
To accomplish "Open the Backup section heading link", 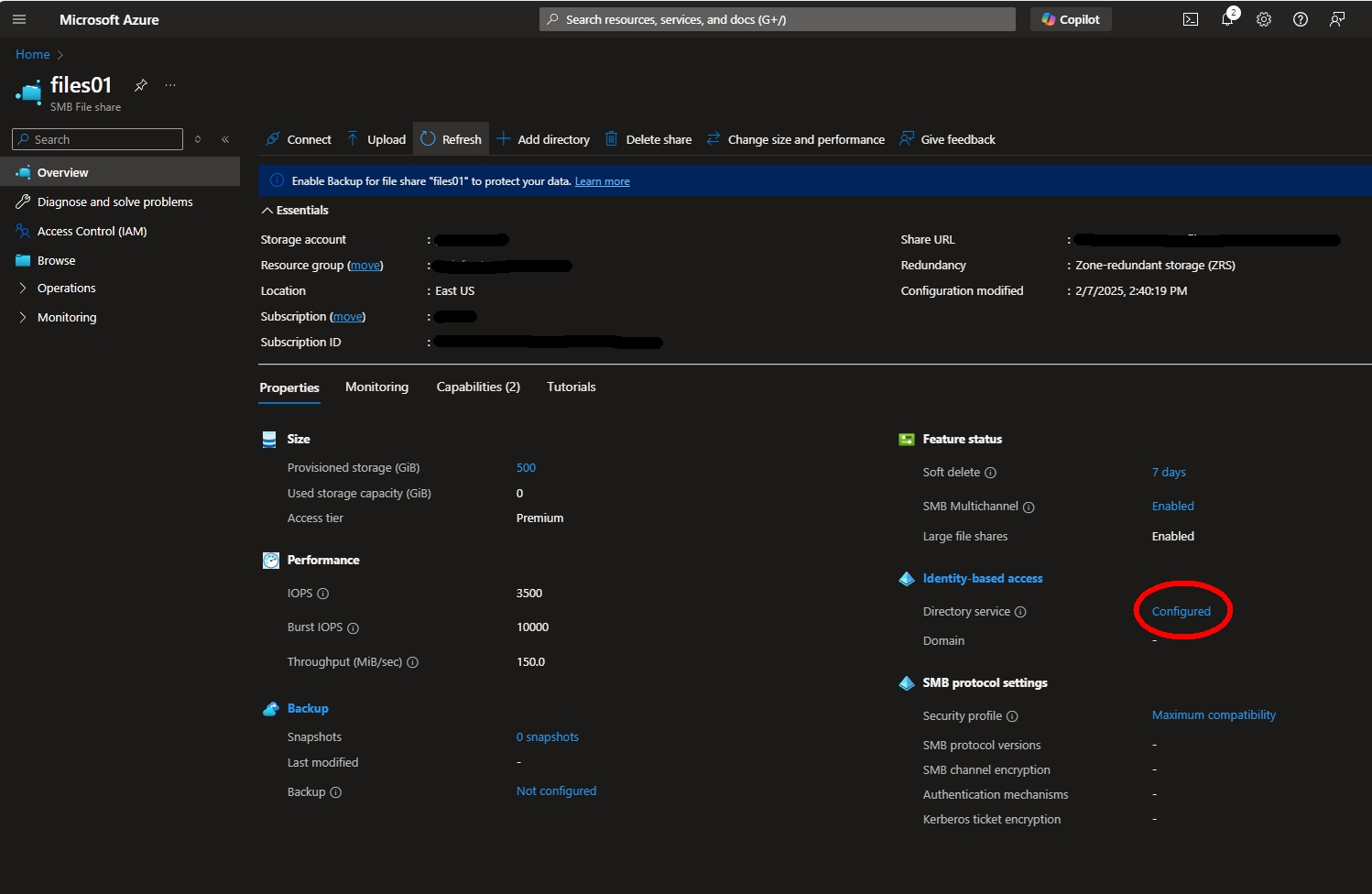I will pyautogui.click(x=308, y=709).
